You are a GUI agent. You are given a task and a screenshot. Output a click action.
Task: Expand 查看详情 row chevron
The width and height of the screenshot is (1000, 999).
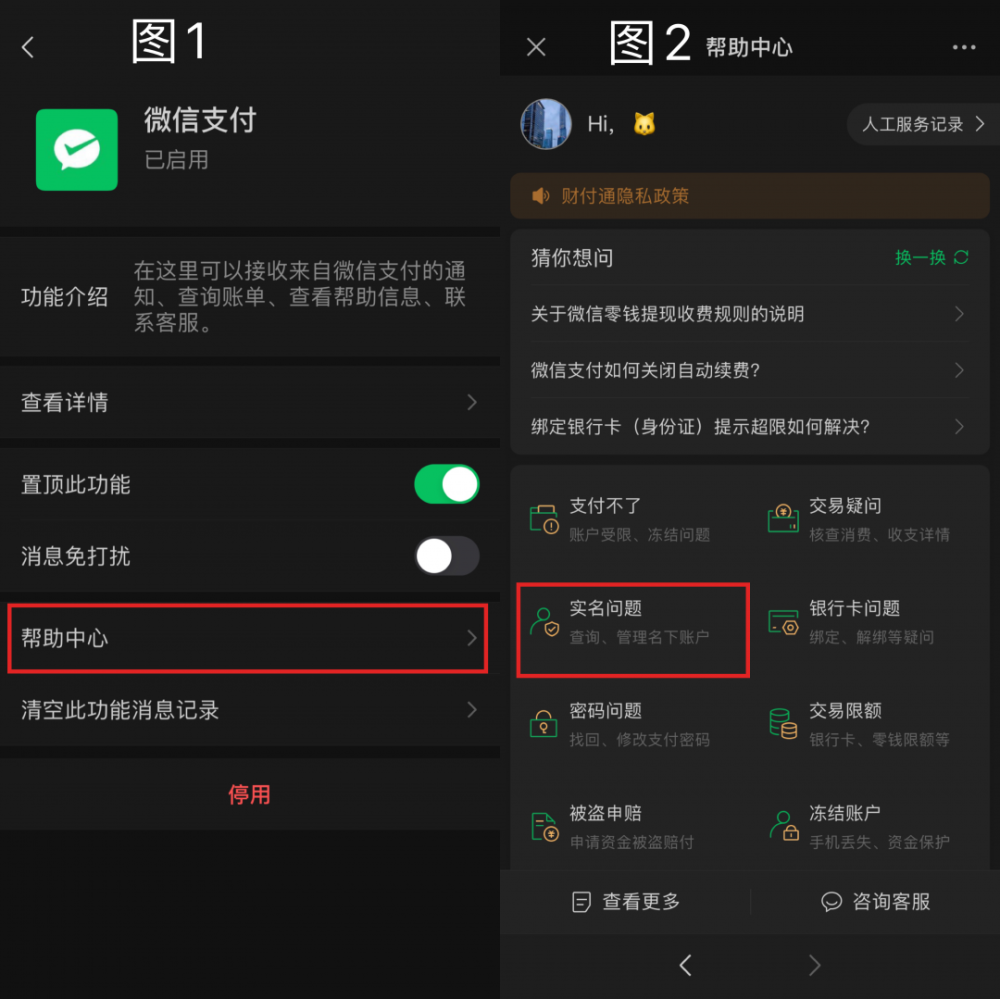pos(472,402)
